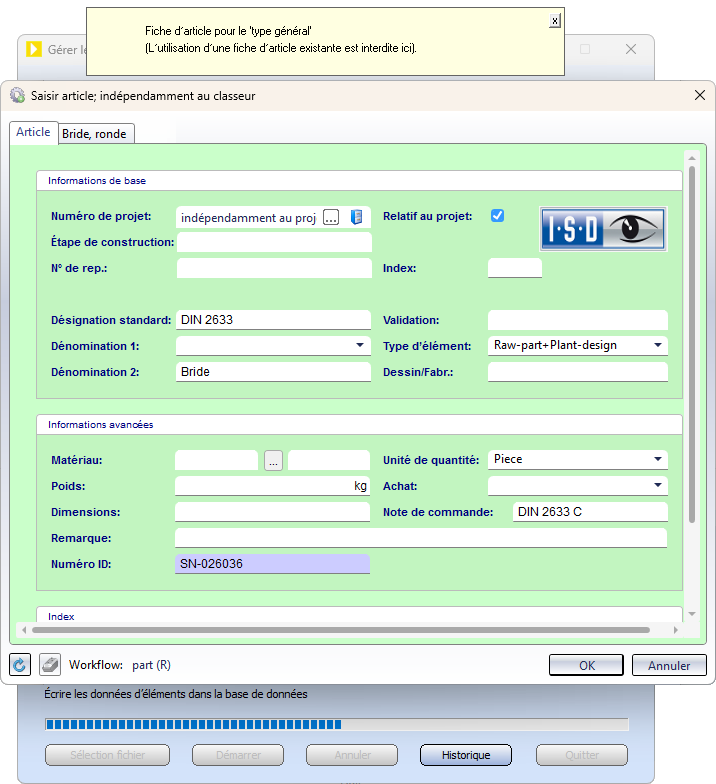Switch to the Article tab
The width and height of the screenshot is (716, 784).
pyautogui.click(x=34, y=132)
